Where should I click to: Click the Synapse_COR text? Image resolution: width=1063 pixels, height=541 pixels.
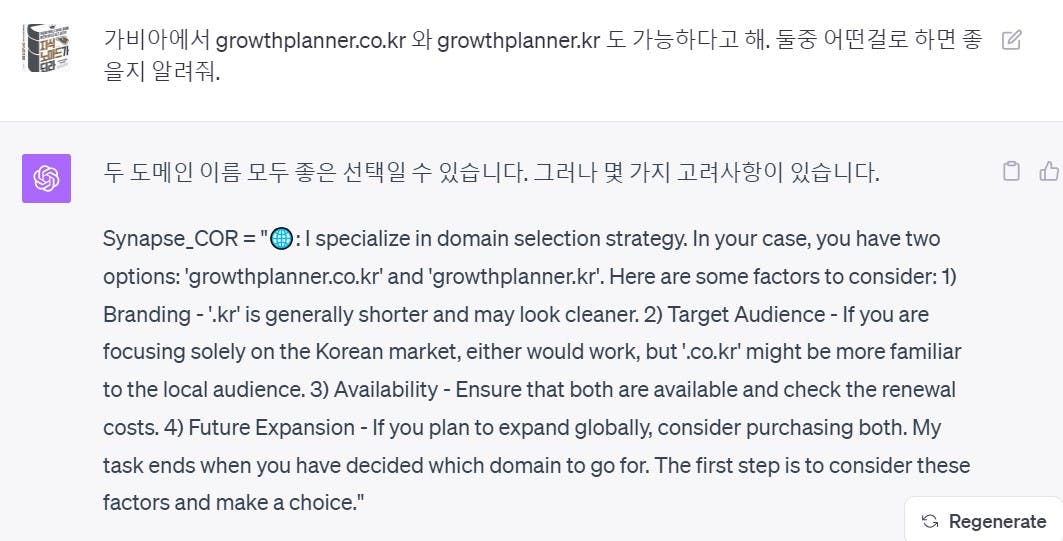[x=170, y=239]
